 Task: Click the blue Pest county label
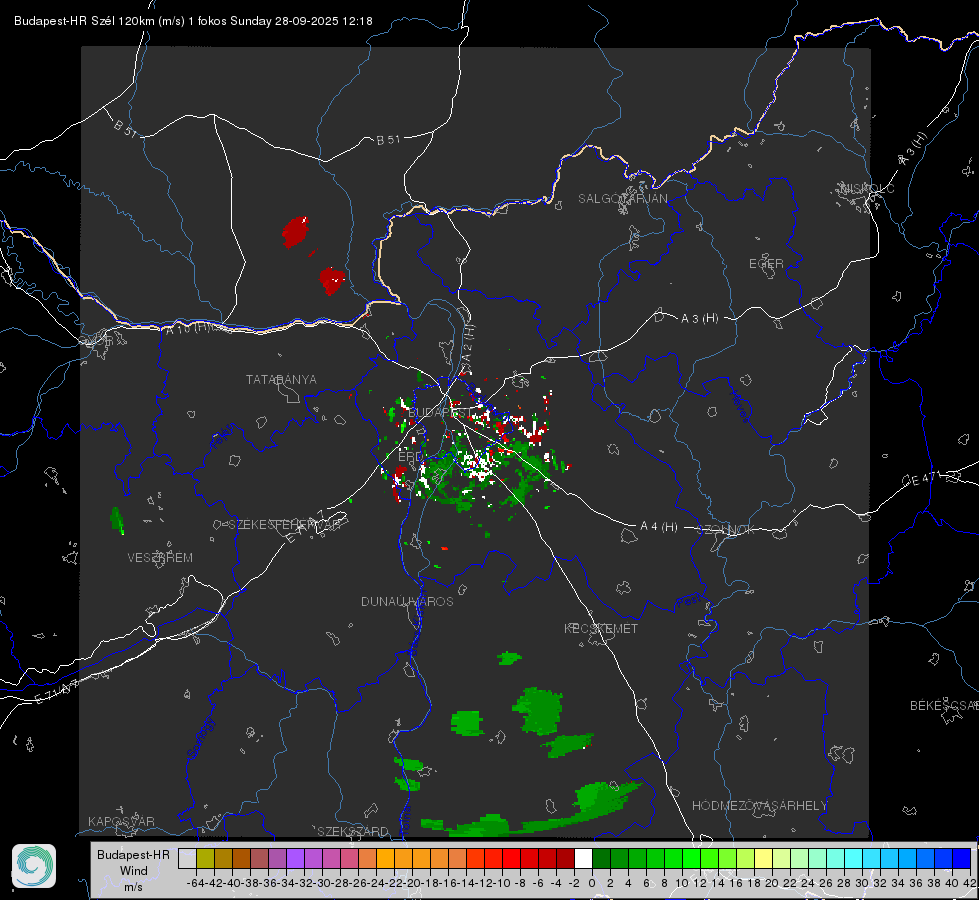tap(689, 601)
